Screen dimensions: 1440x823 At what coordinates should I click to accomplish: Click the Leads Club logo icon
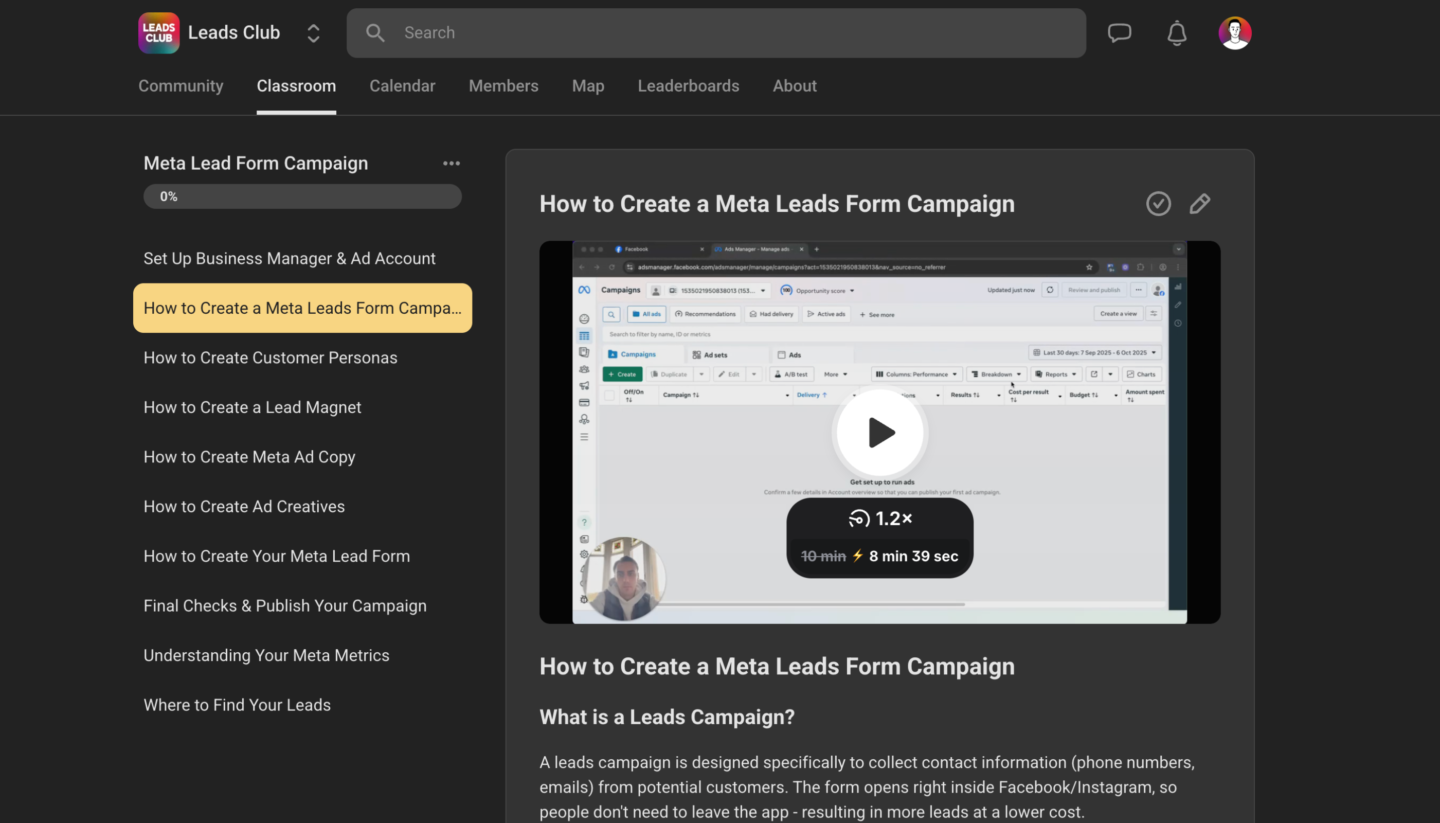pyautogui.click(x=159, y=33)
